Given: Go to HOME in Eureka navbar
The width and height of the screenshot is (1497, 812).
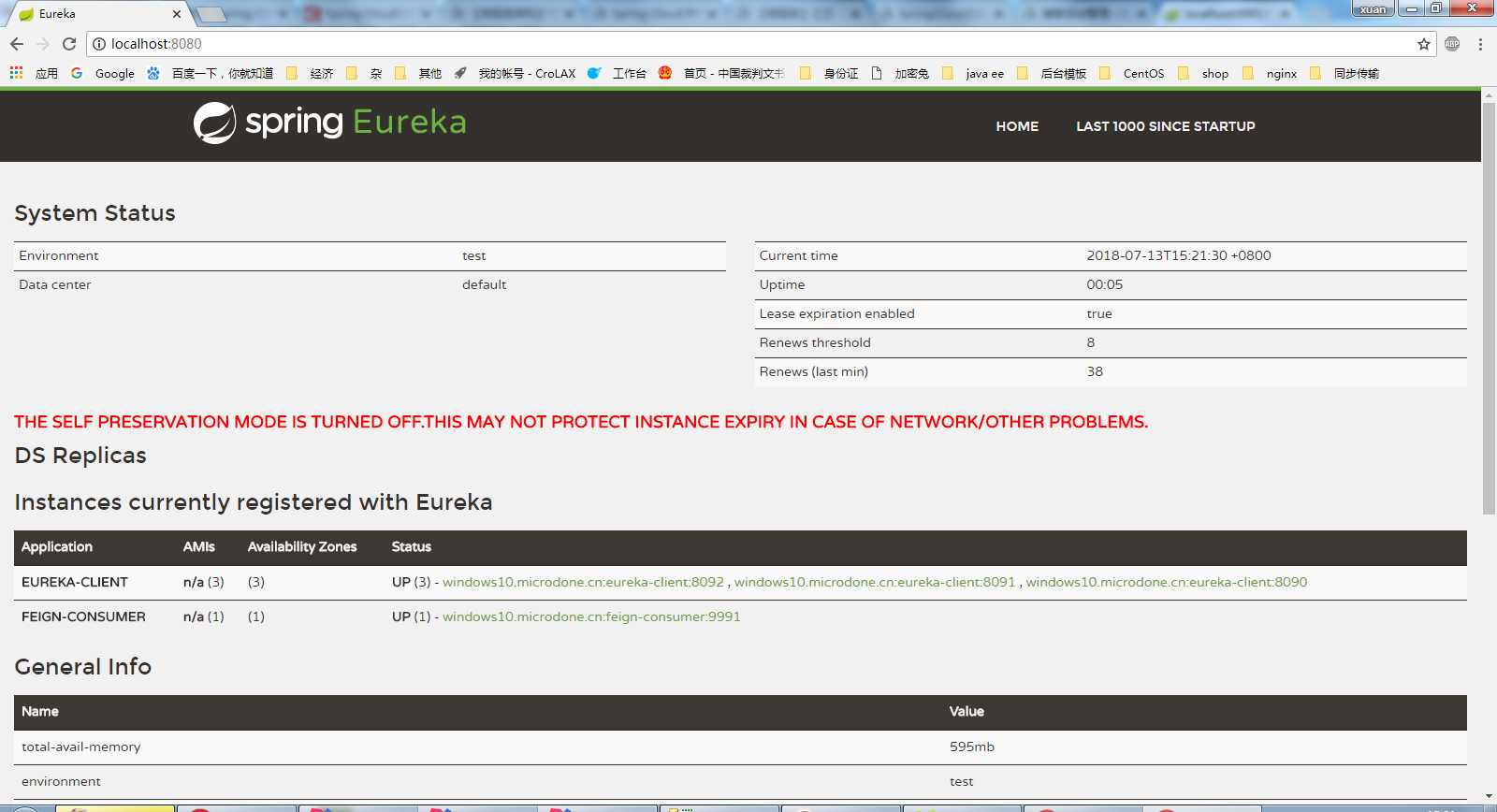Looking at the screenshot, I should (1017, 126).
